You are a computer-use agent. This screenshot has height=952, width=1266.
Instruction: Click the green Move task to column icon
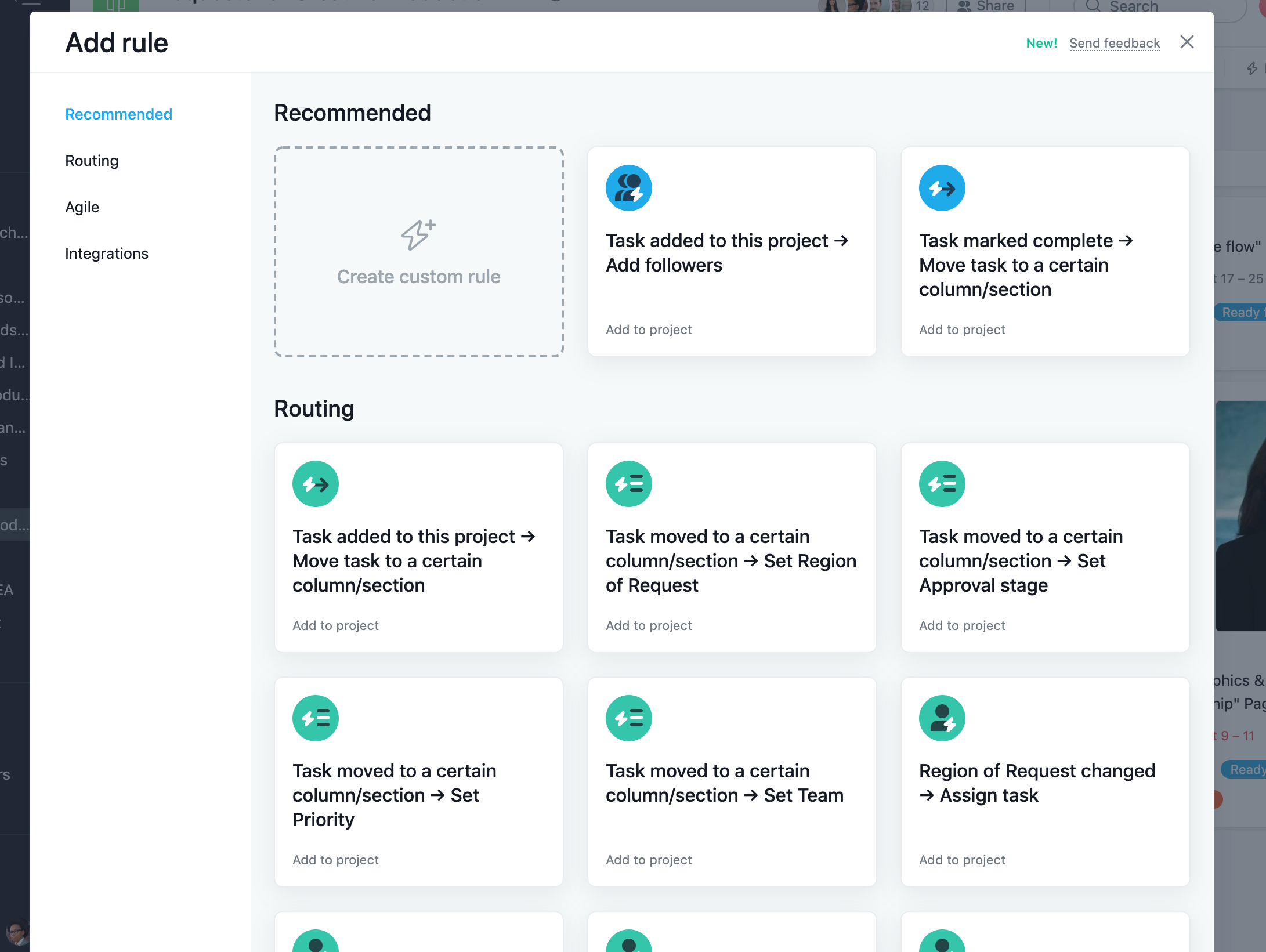pos(315,484)
